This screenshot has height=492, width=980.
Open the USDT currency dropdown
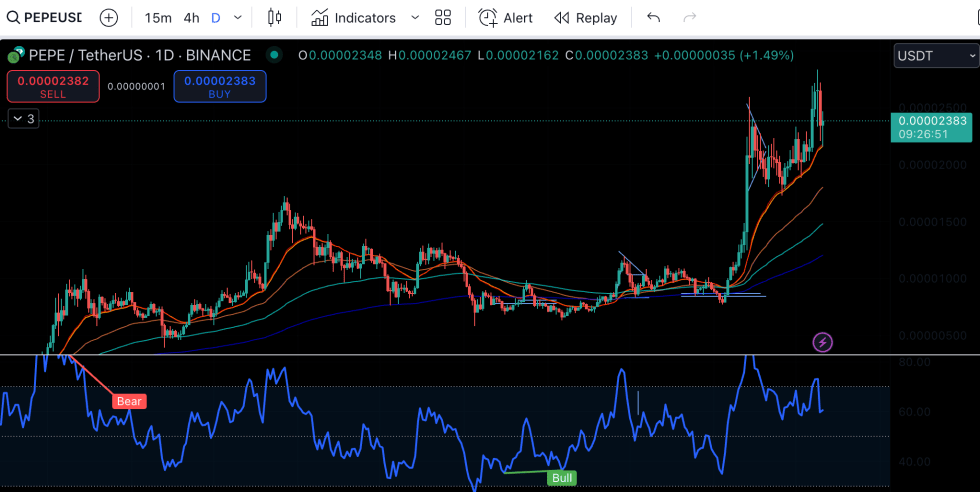[936, 56]
